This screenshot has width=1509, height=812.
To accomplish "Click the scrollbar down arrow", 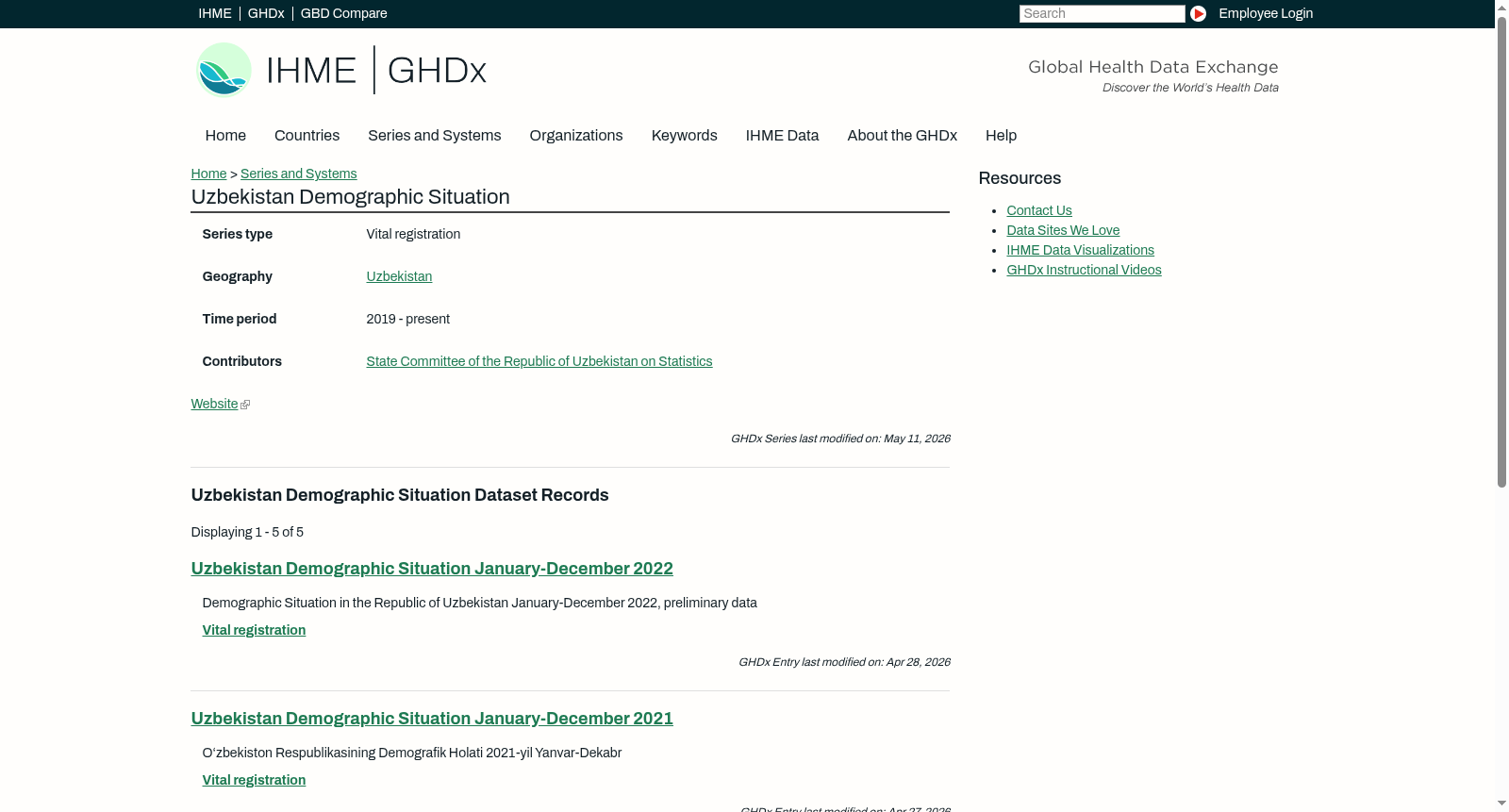I will click(x=1501, y=804).
